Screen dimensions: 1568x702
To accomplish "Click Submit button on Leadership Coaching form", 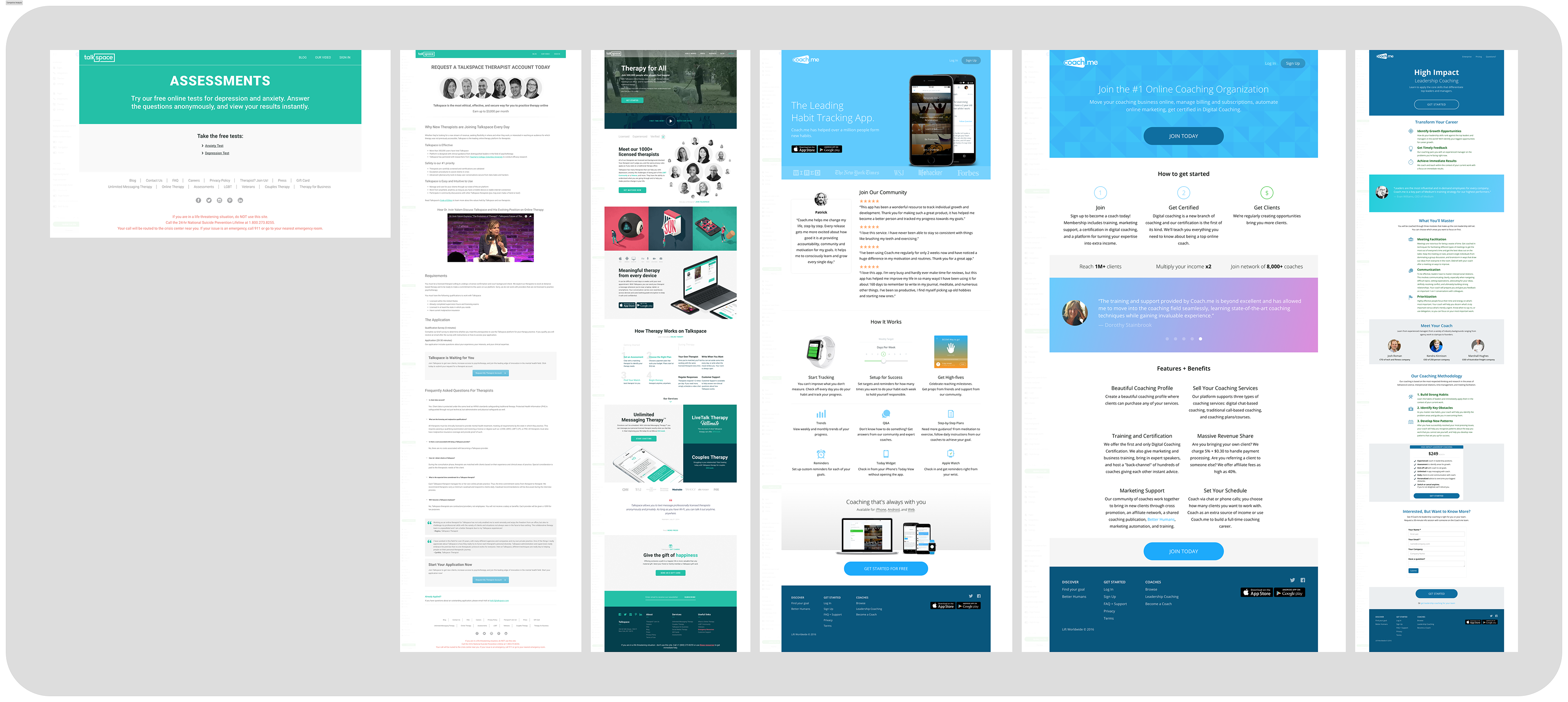I will (1413, 571).
